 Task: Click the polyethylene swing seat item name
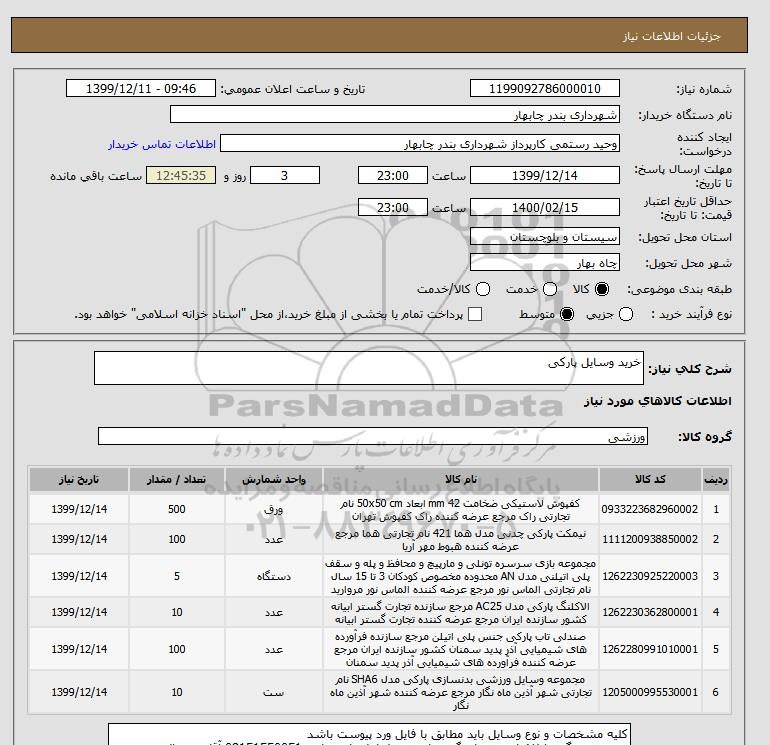pyautogui.click(x=461, y=649)
